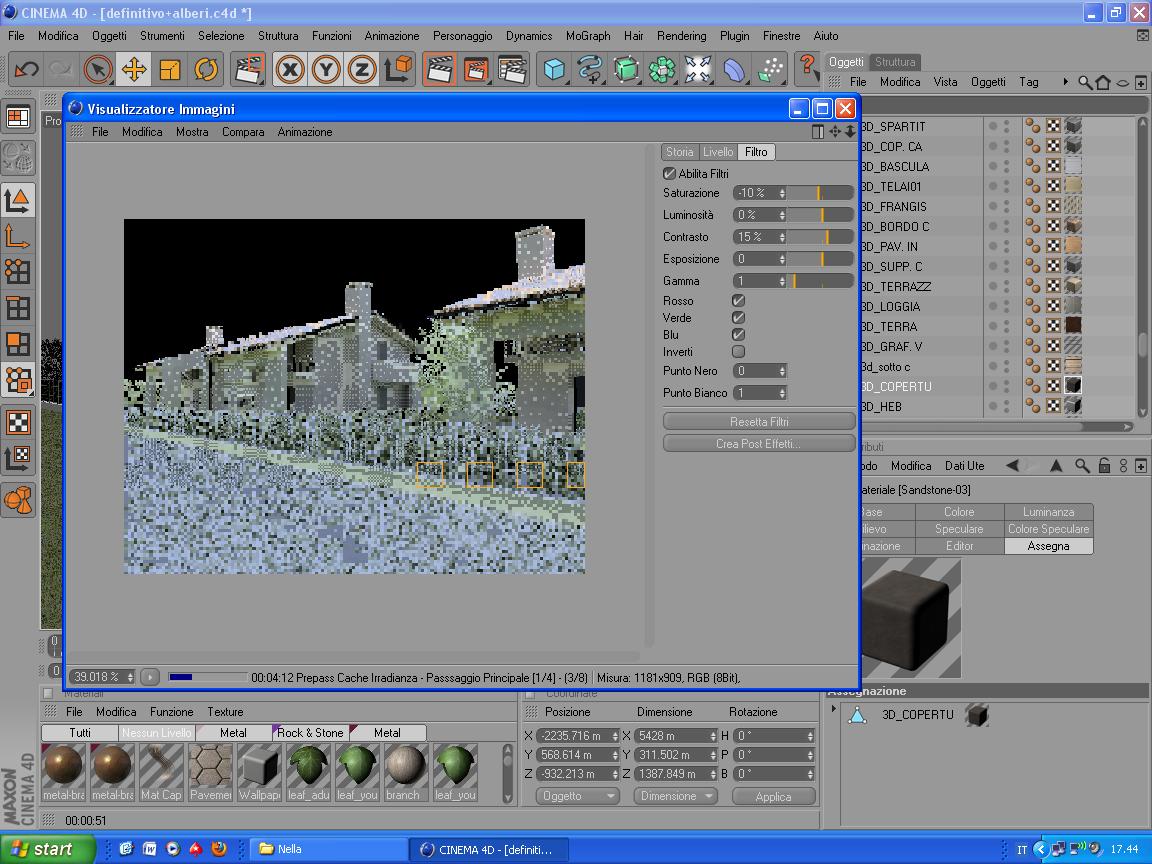Image resolution: width=1152 pixels, height=864 pixels.
Task: Click the Undo arrow icon
Action: [x=26, y=69]
